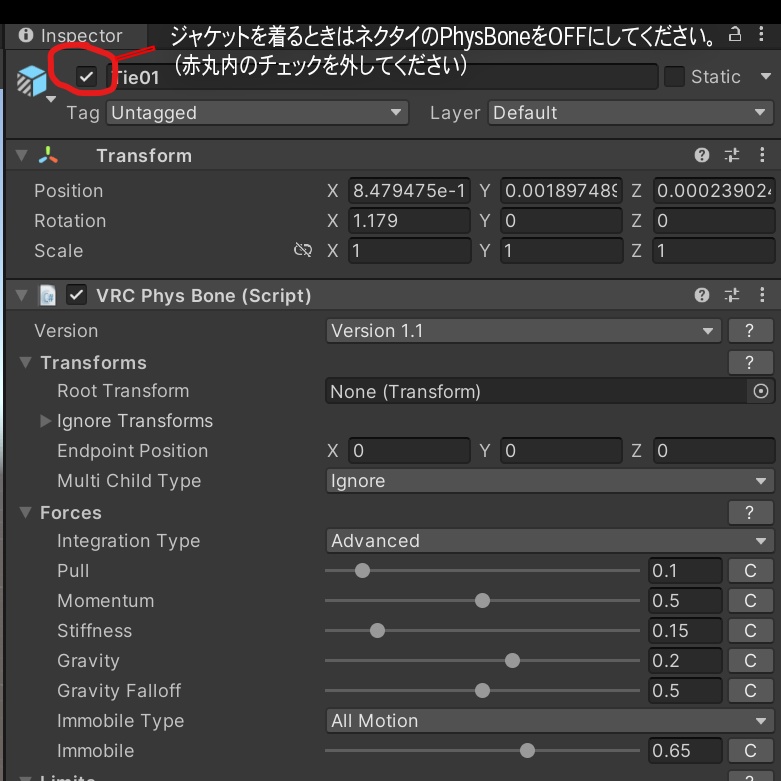Click the Gravity curve C button
The width and height of the screenshot is (781, 781).
pos(750,660)
